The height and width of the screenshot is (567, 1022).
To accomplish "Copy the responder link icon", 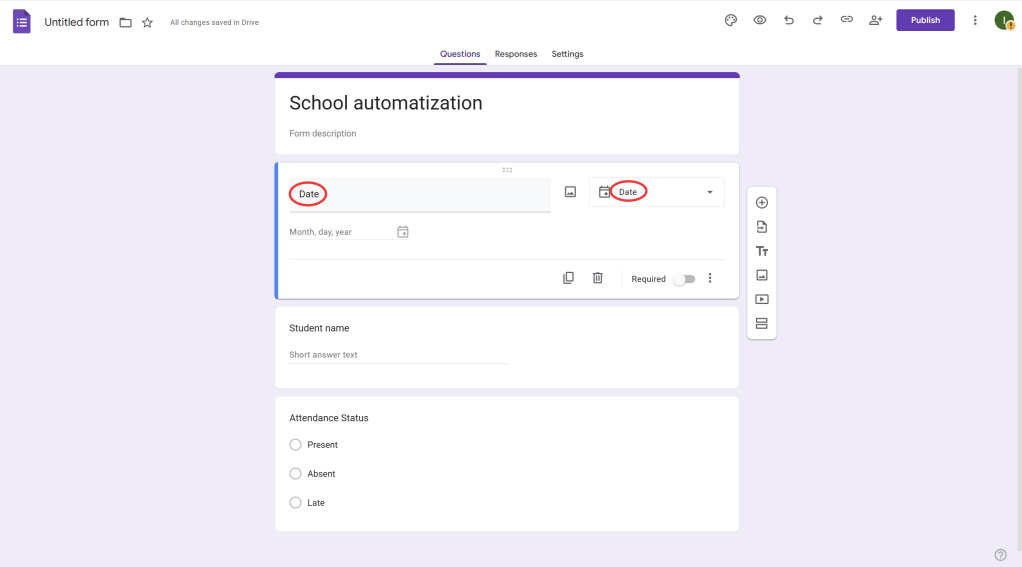I will coord(846,20).
